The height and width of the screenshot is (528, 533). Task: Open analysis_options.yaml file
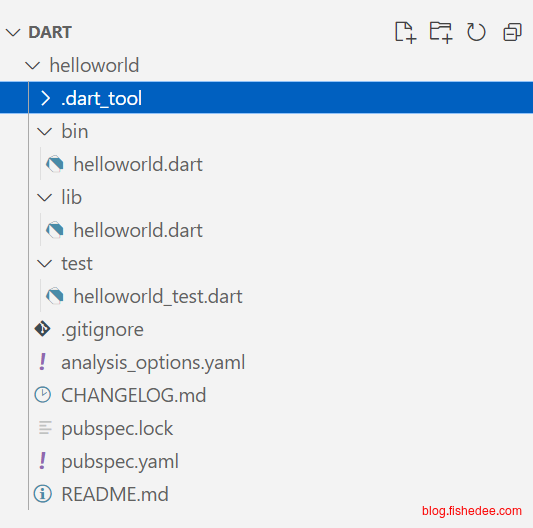pyautogui.click(x=153, y=362)
